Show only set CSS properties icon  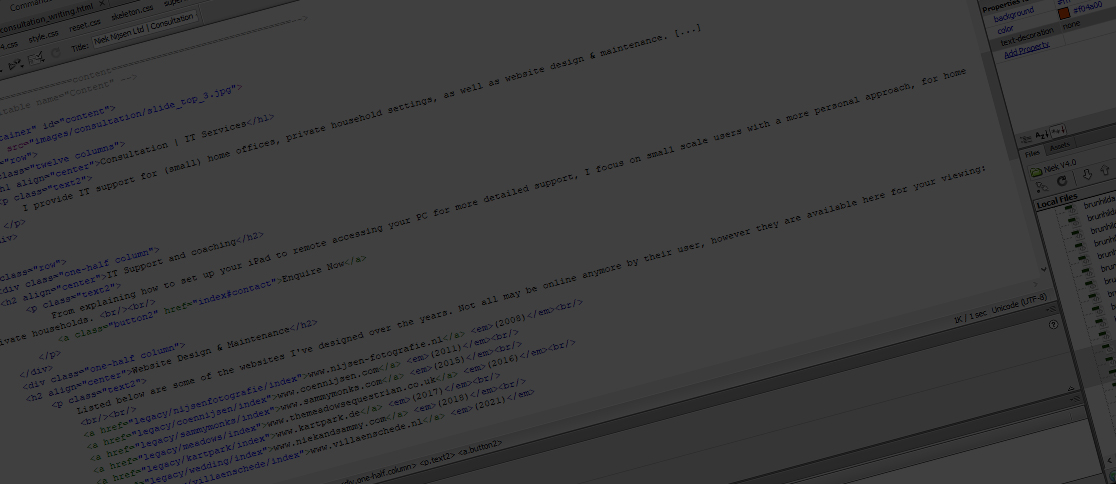pyautogui.click(x=1058, y=130)
